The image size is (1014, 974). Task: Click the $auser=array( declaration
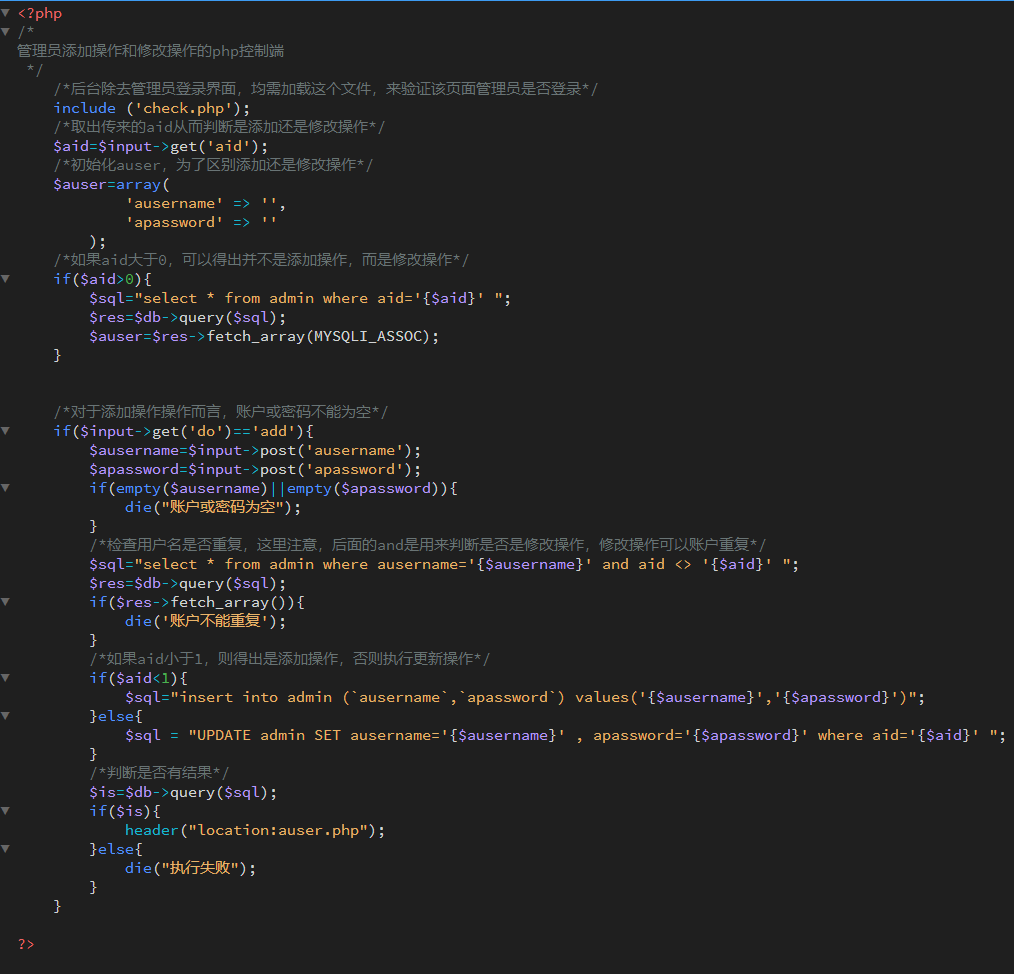pyautogui.click(x=111, y=184)
